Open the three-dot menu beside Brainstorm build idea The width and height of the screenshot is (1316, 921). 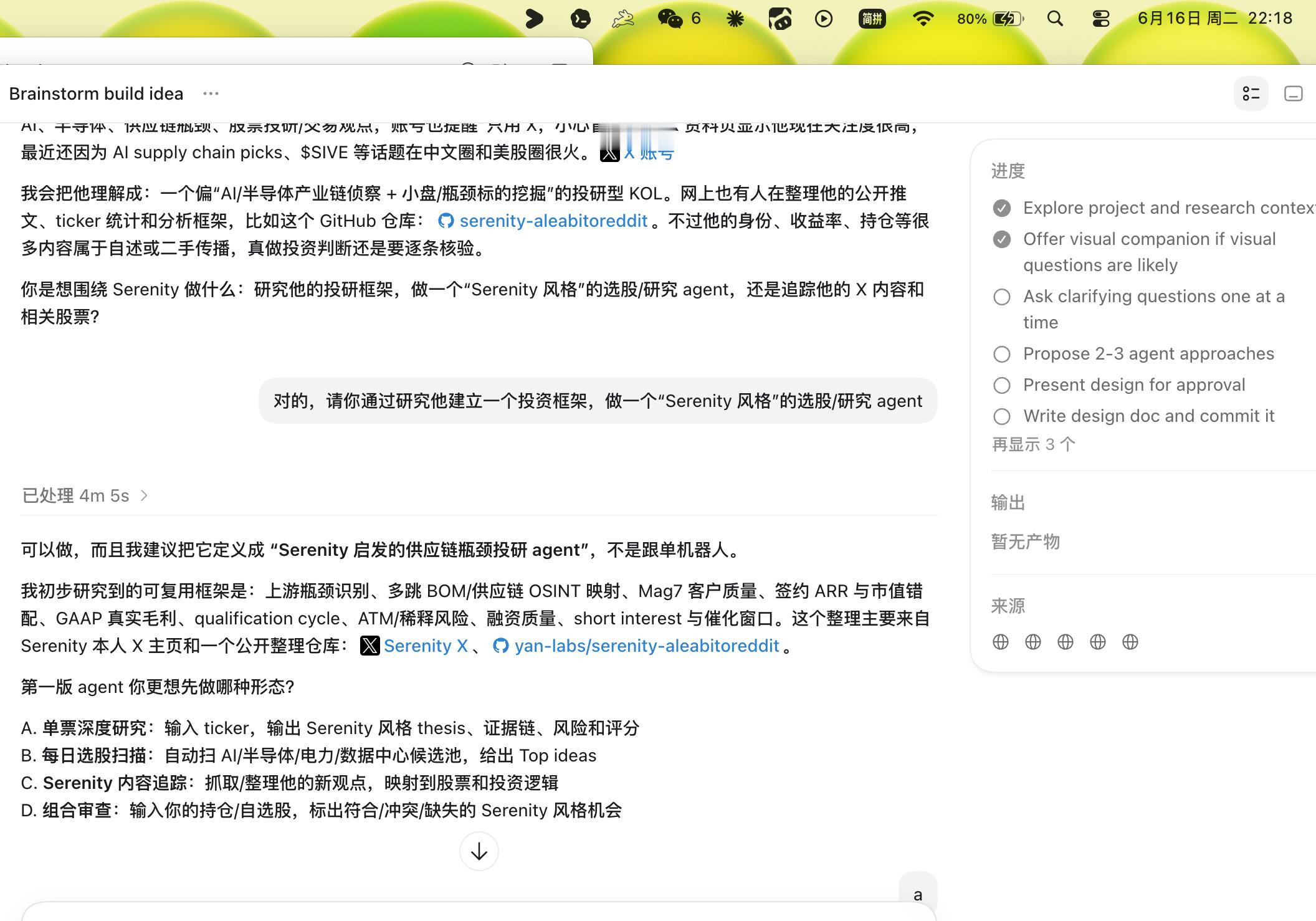211,93
